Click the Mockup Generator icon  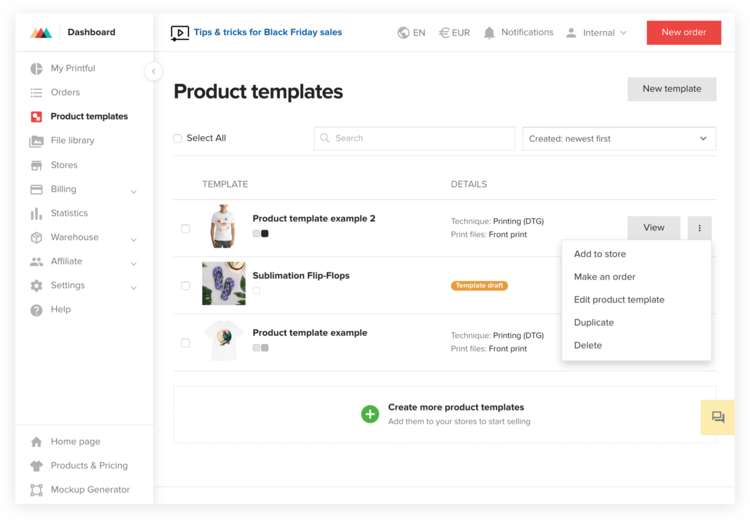click(37, 490)
